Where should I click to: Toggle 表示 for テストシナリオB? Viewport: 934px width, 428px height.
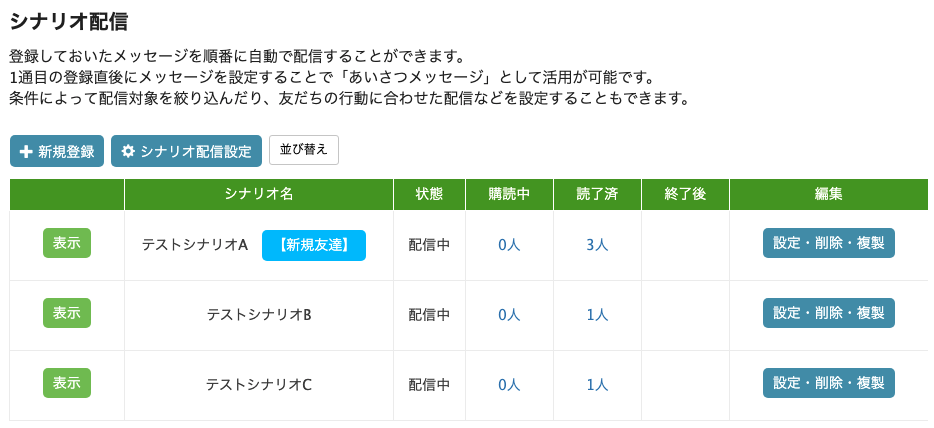point(67,313)
